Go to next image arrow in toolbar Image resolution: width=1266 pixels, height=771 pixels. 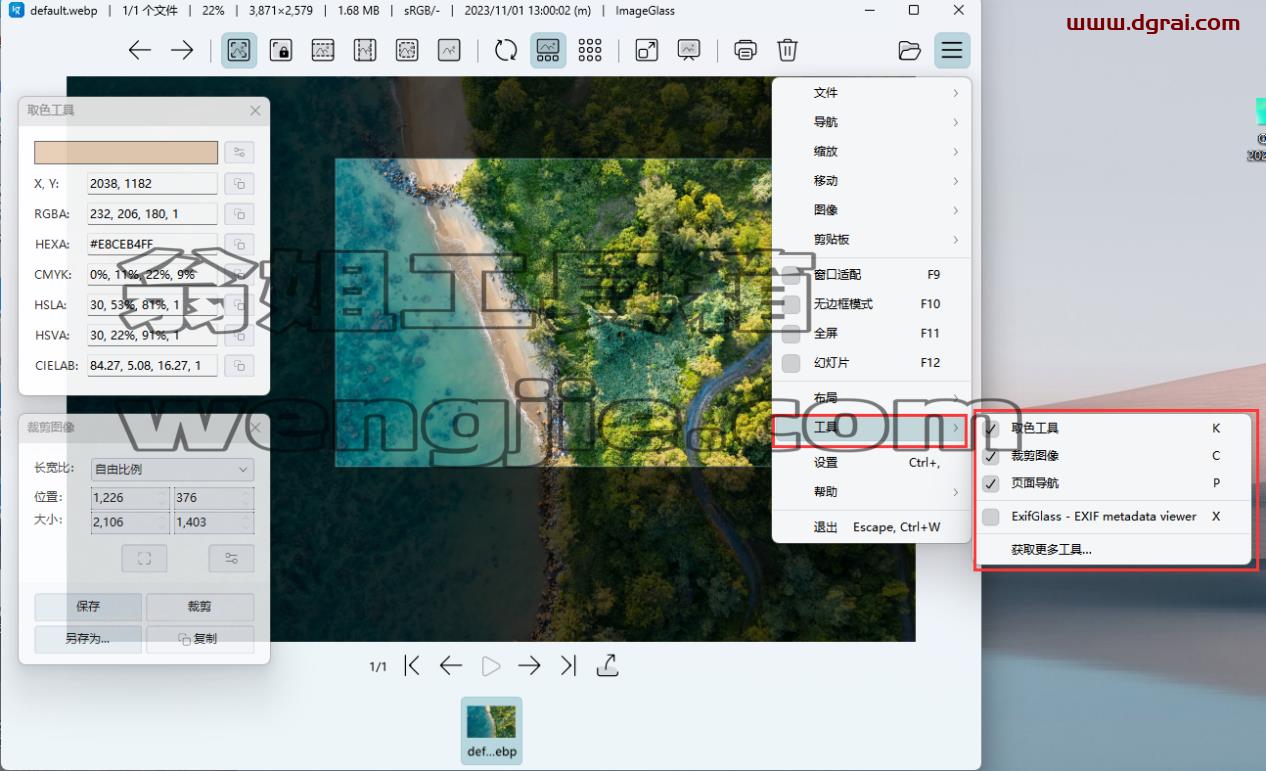click(x=182, y=50)
